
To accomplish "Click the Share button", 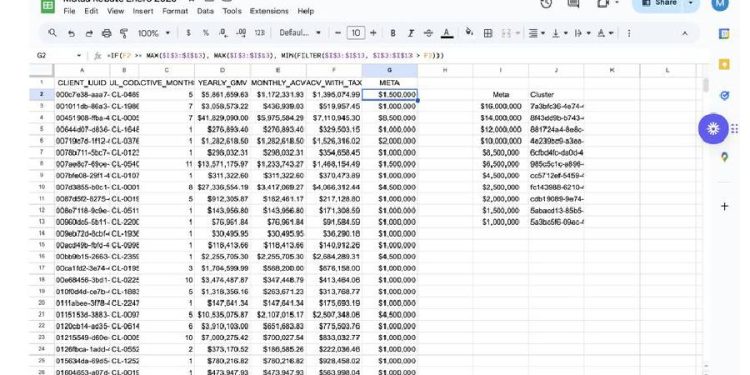I will point(659,3).
